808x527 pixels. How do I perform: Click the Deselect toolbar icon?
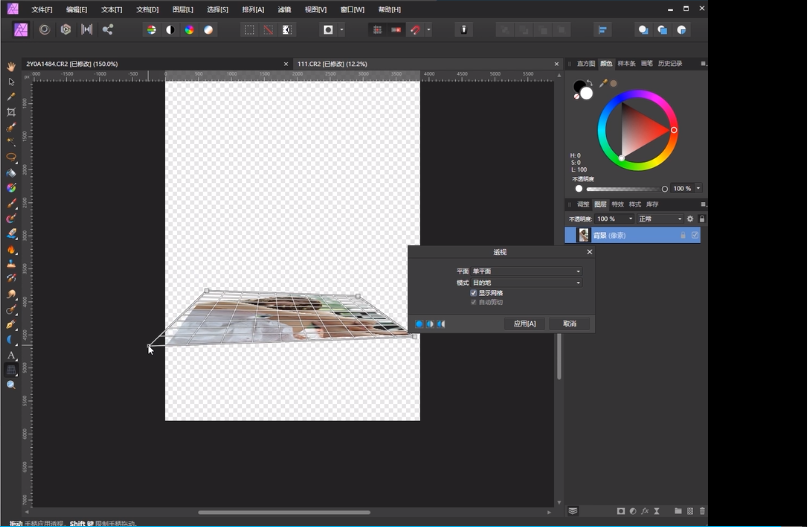pos(268,30)
